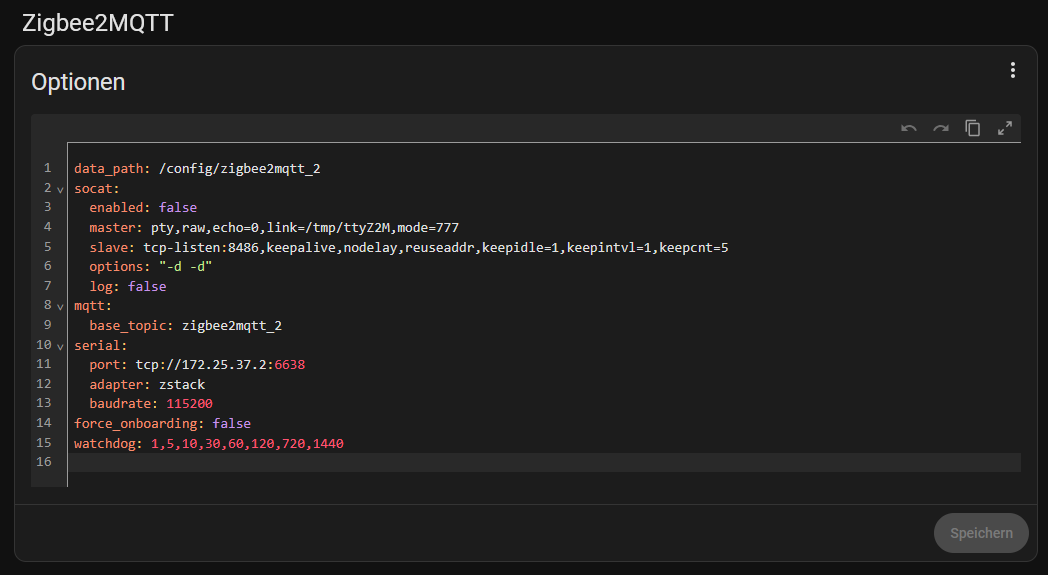Image resolution: width=1048 pixels, height=575 pixels.
Task: Collapse the mqtt section fold arrow
Action: 60,307
